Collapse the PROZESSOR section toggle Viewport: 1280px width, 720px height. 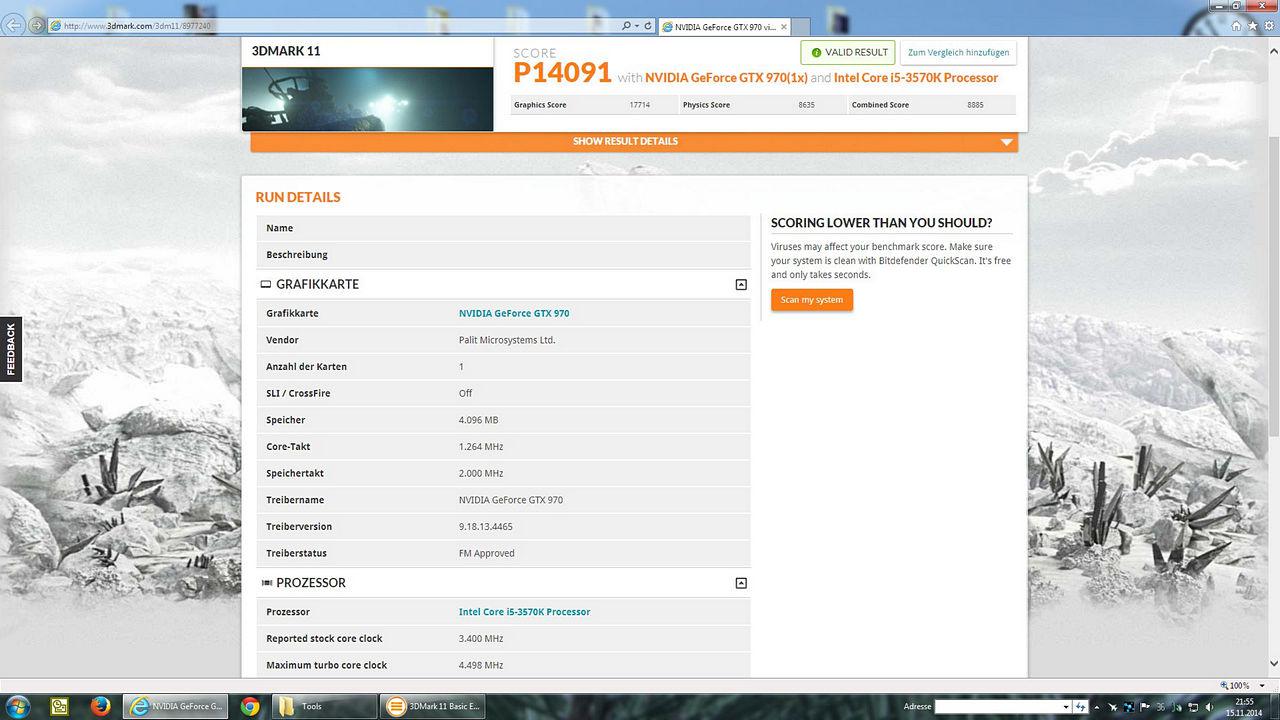coord(741,583)
